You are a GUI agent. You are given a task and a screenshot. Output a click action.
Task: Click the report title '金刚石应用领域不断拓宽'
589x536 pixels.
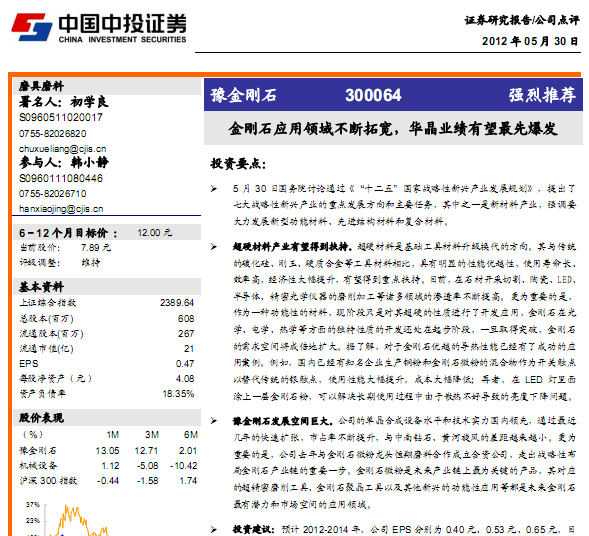click(310, 129)
